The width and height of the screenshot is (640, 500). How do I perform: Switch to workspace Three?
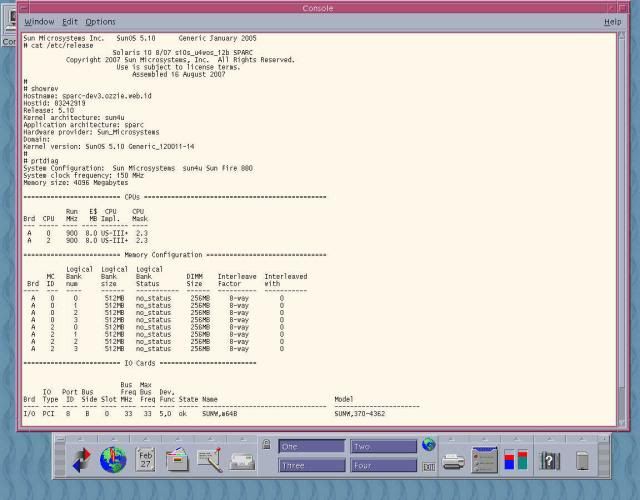click(x=311, y=465)
